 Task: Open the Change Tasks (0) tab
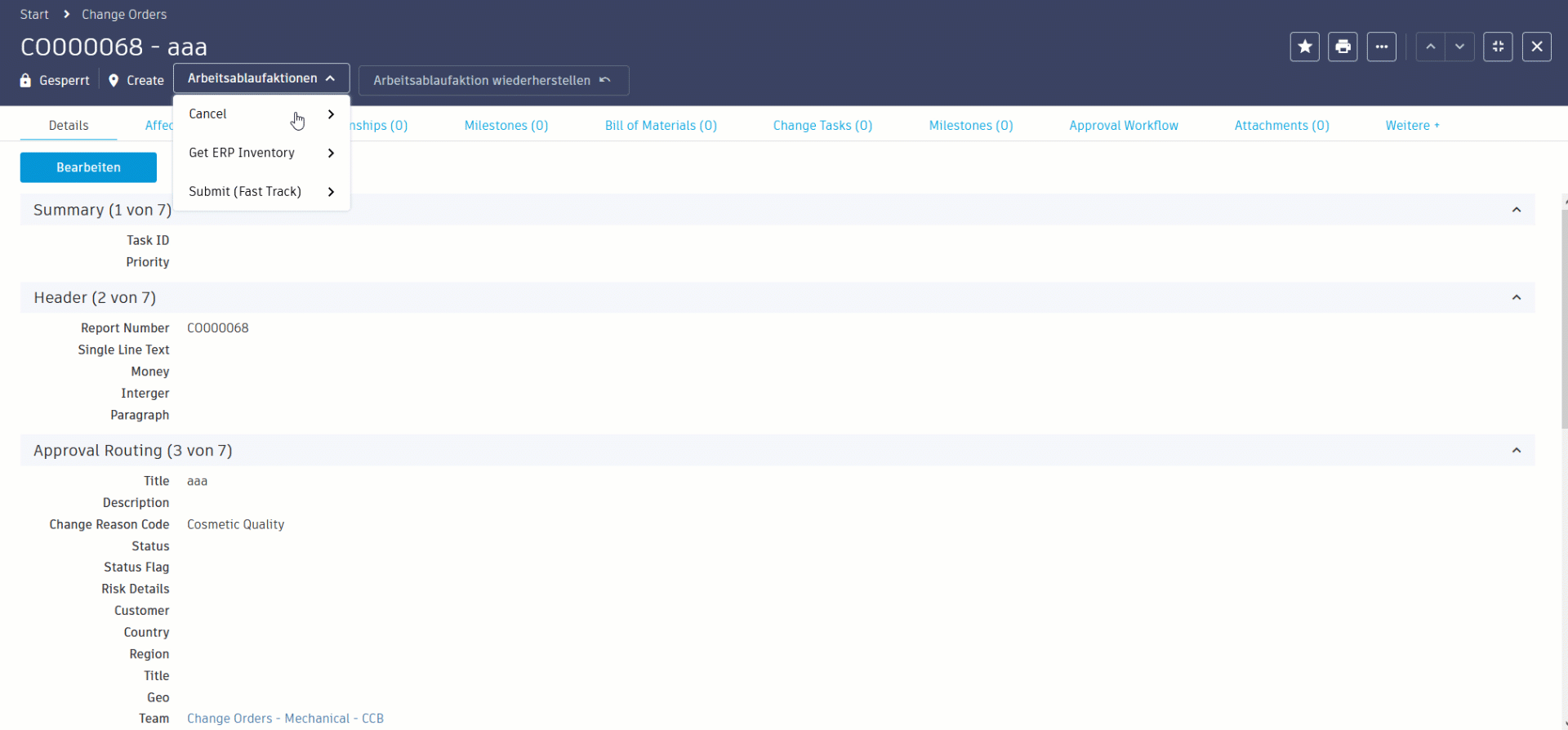(x=822, y=126)
